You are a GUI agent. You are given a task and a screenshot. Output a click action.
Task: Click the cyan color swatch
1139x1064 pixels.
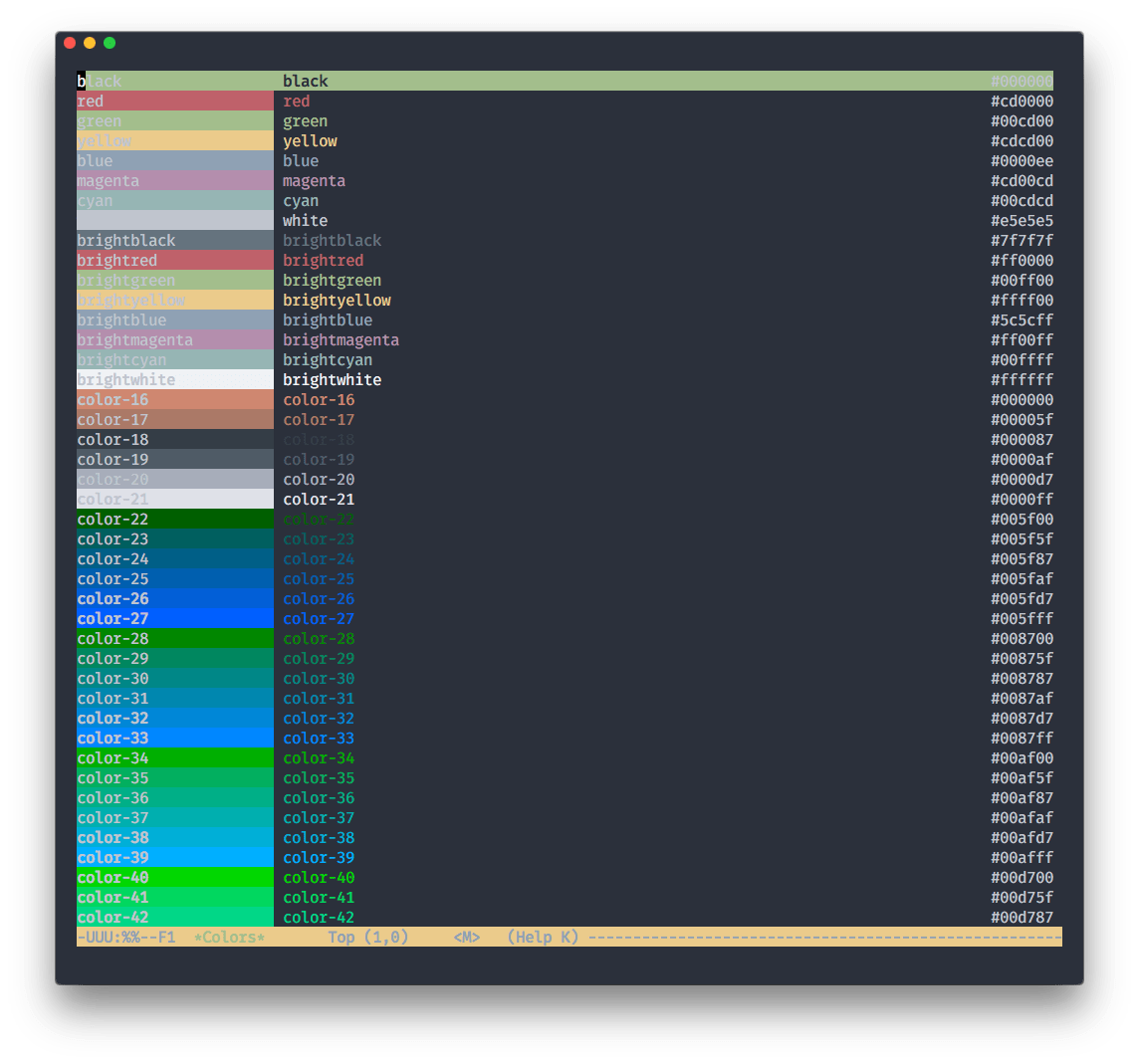174,200
